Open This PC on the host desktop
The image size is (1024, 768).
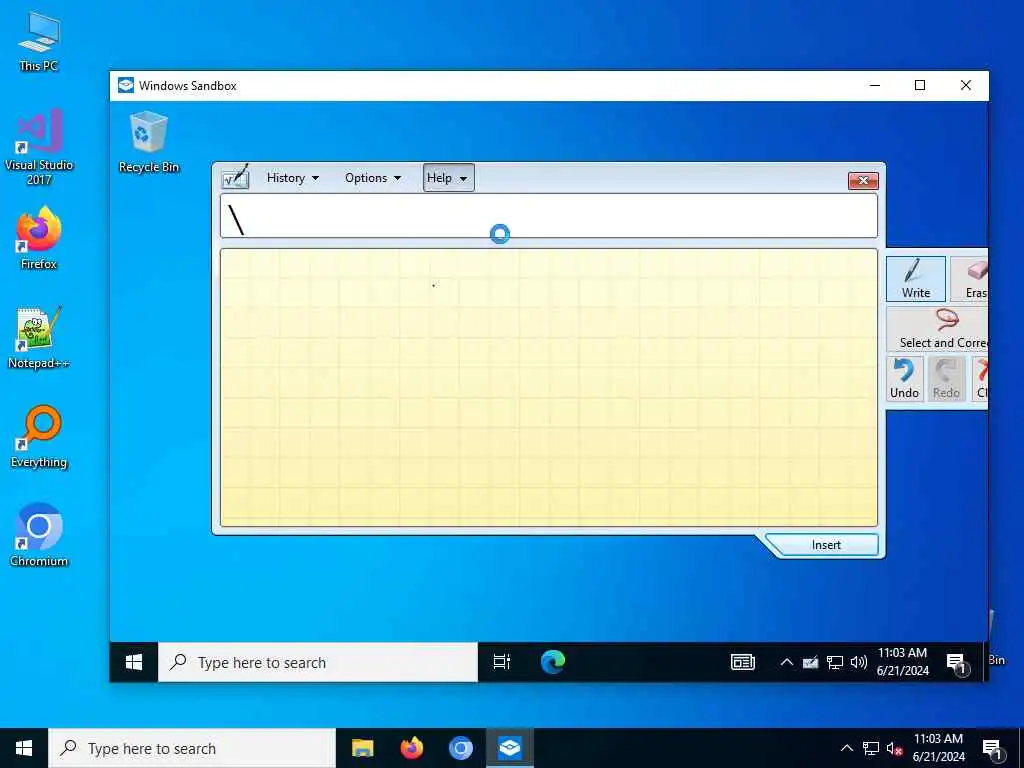39,42
